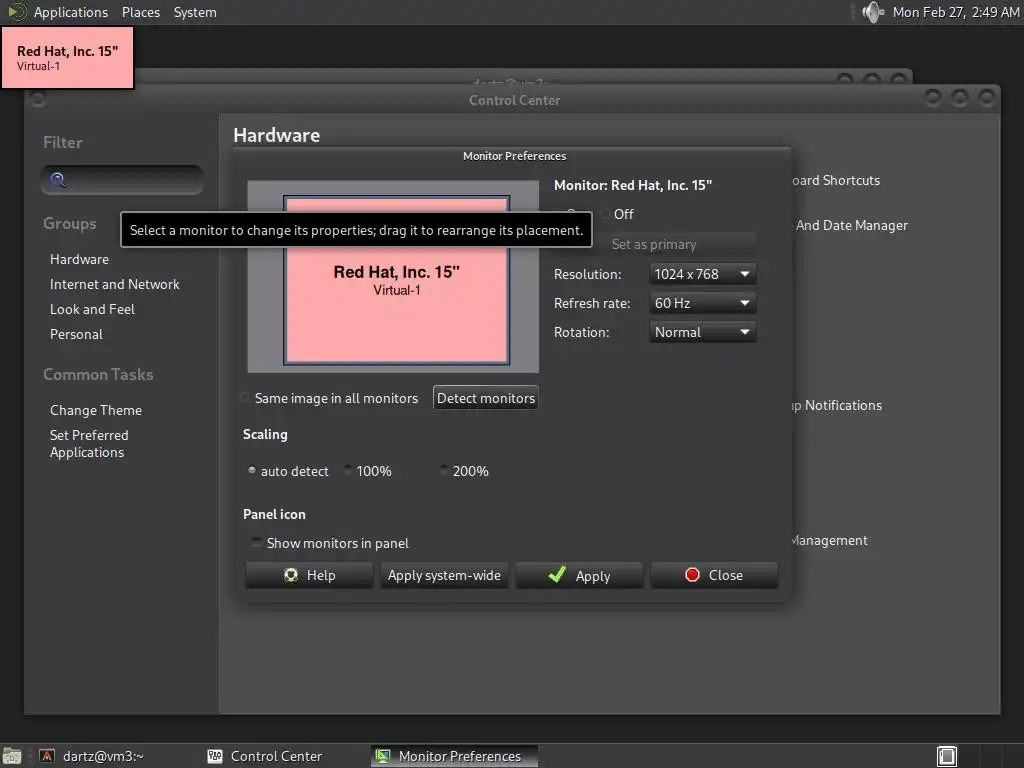Open the System menu

tap(195, 12)
